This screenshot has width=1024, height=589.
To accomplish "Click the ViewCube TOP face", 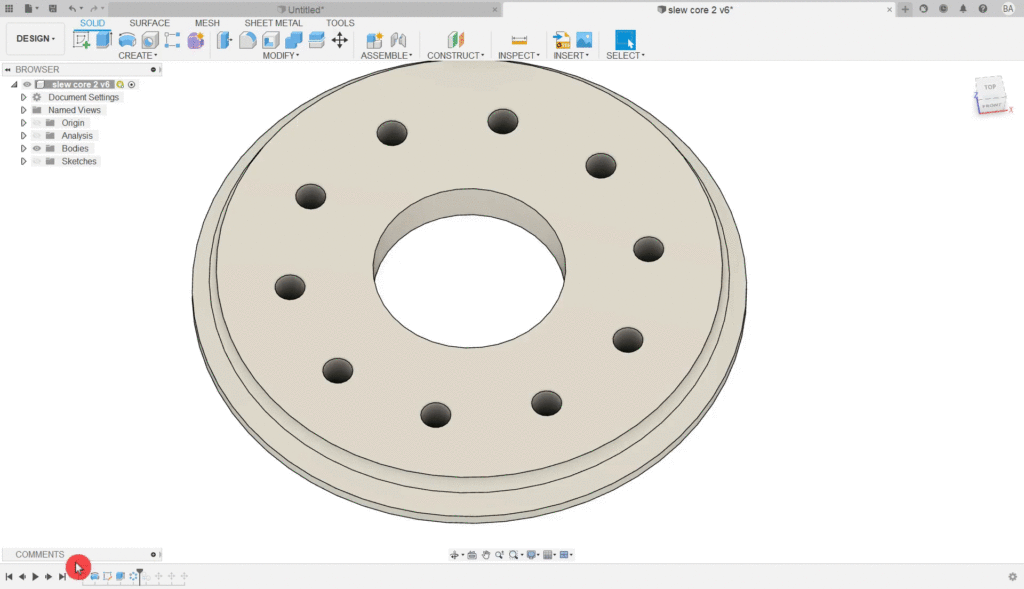I will click(990, 87).
